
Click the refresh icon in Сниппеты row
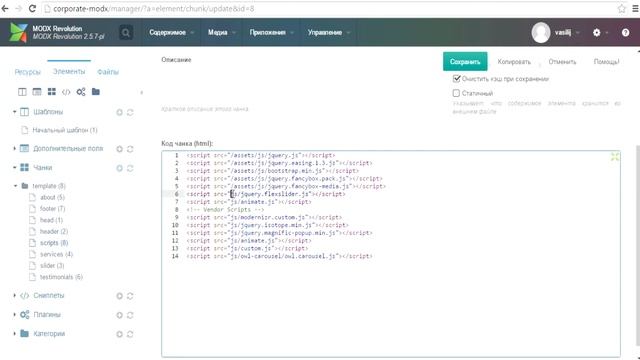[130, 296]
